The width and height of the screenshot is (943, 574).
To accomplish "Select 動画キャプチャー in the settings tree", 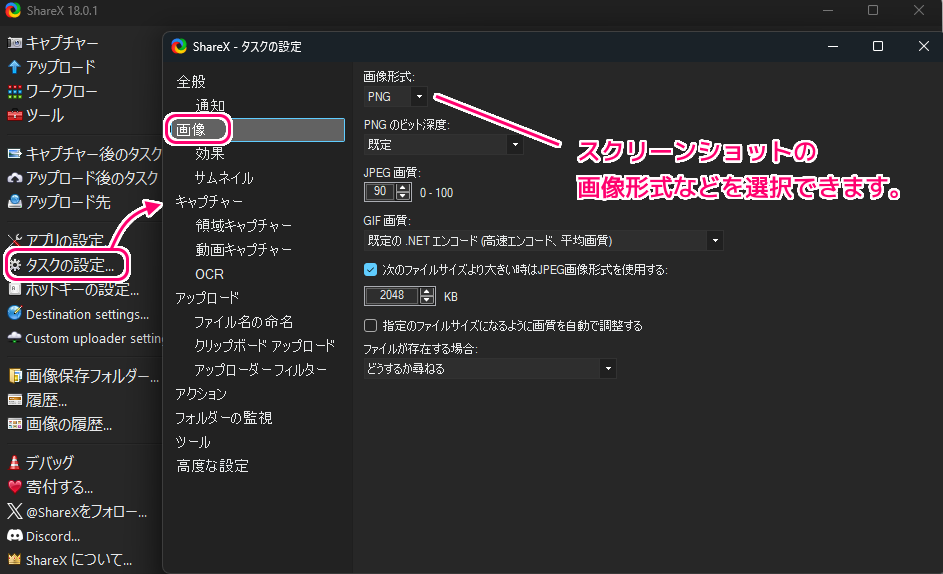I will pos(244,250).
